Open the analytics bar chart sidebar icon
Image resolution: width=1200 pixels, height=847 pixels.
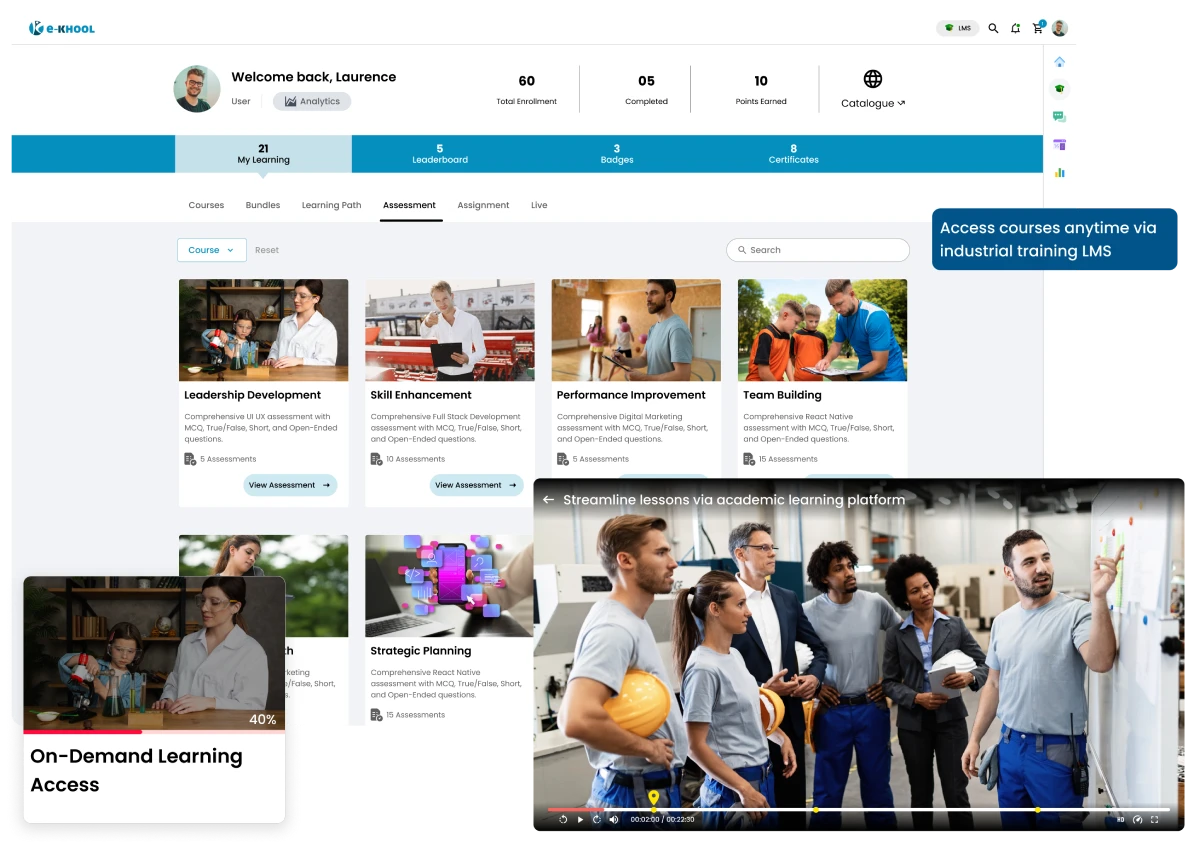(x=1059, y=171)
